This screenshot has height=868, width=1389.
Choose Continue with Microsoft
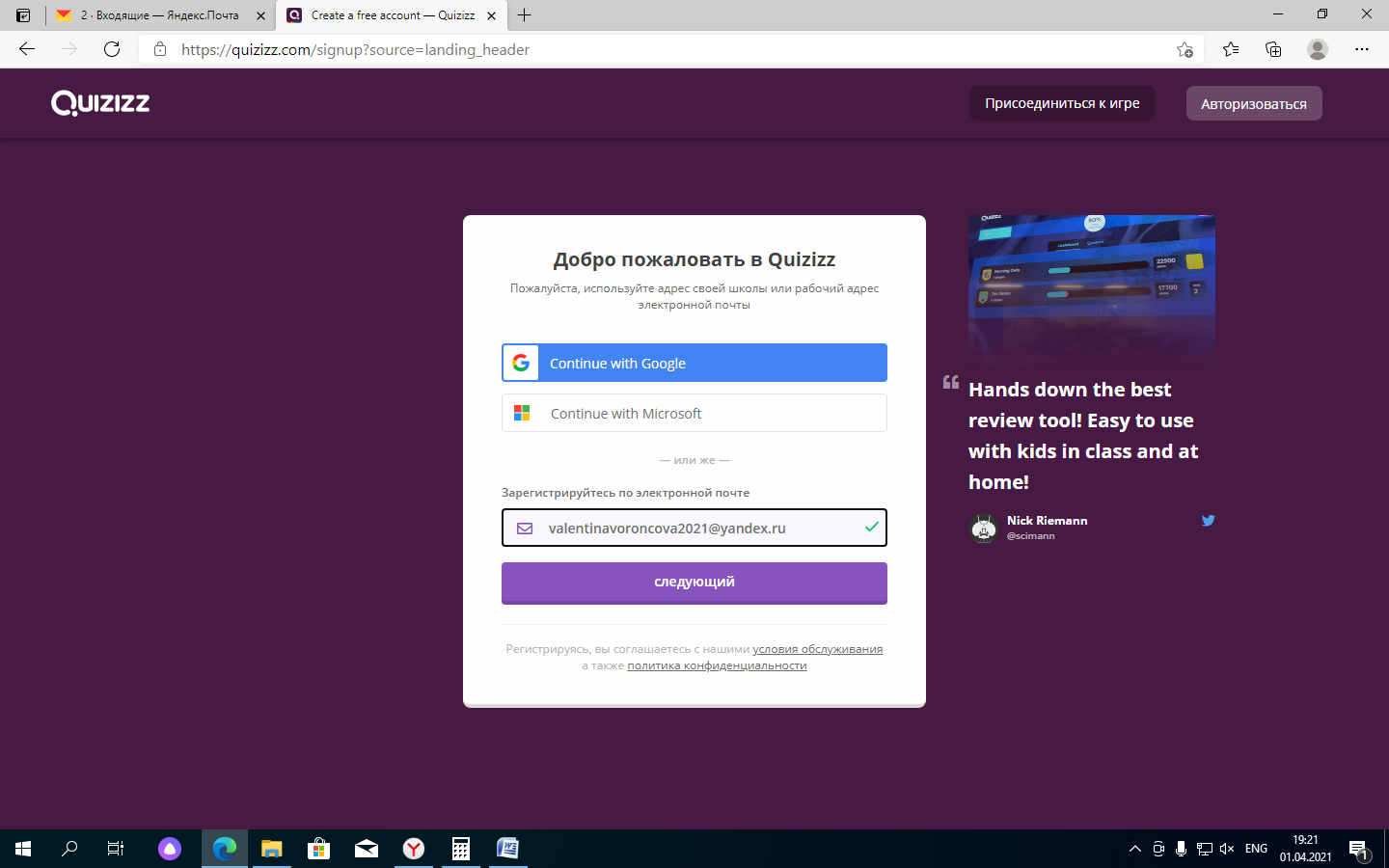(x=694, y=413)
